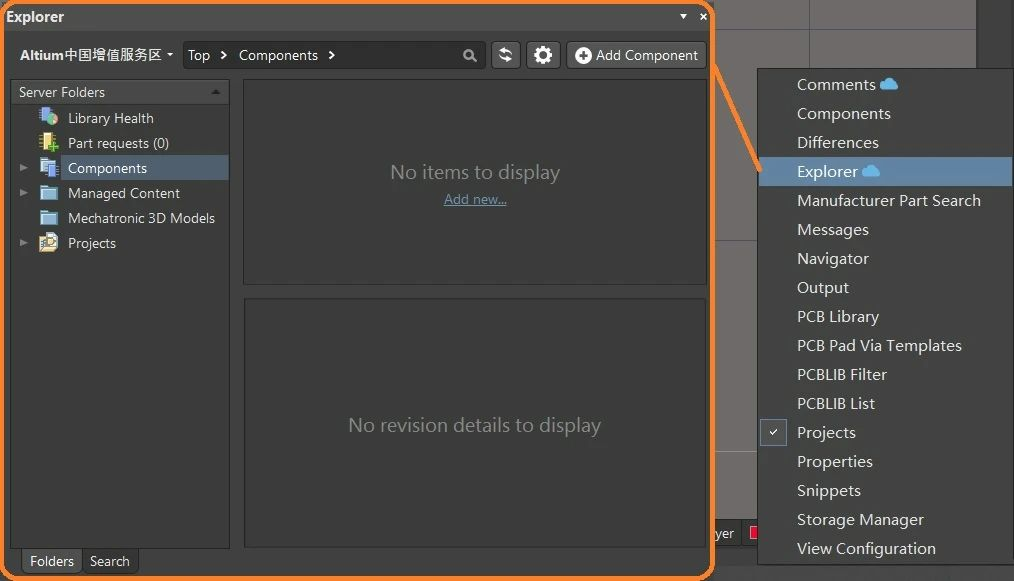Click the Library Health icon

pyautogui.click(x=49, y=117)
